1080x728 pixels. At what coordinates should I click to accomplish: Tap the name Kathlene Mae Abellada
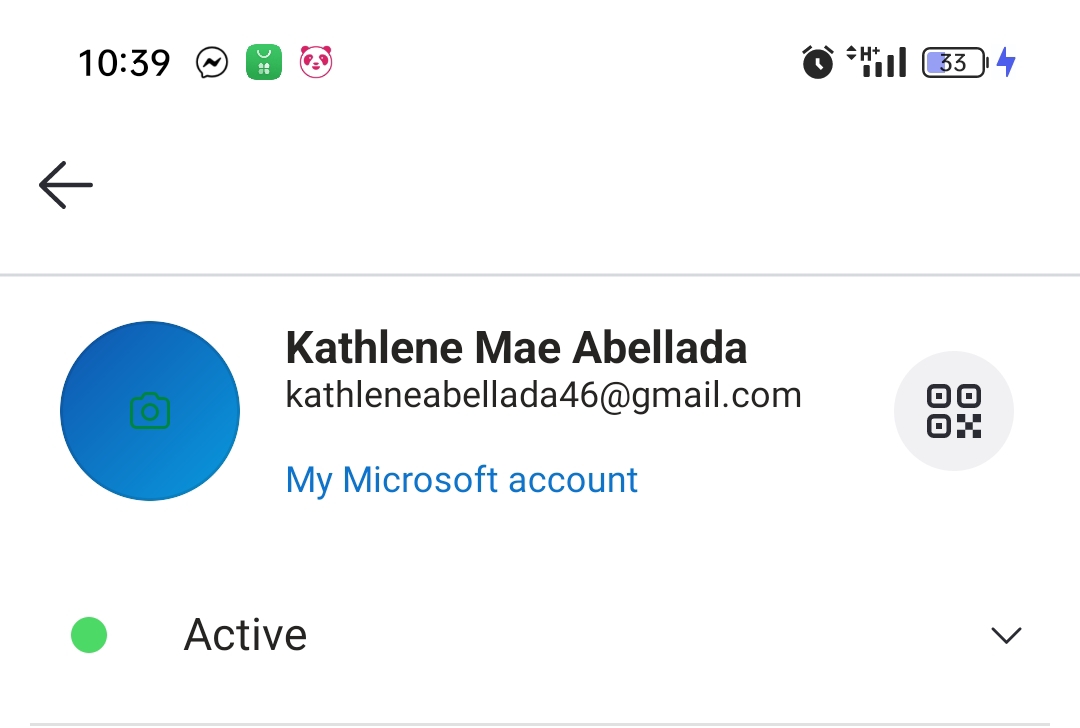[516, 348]
